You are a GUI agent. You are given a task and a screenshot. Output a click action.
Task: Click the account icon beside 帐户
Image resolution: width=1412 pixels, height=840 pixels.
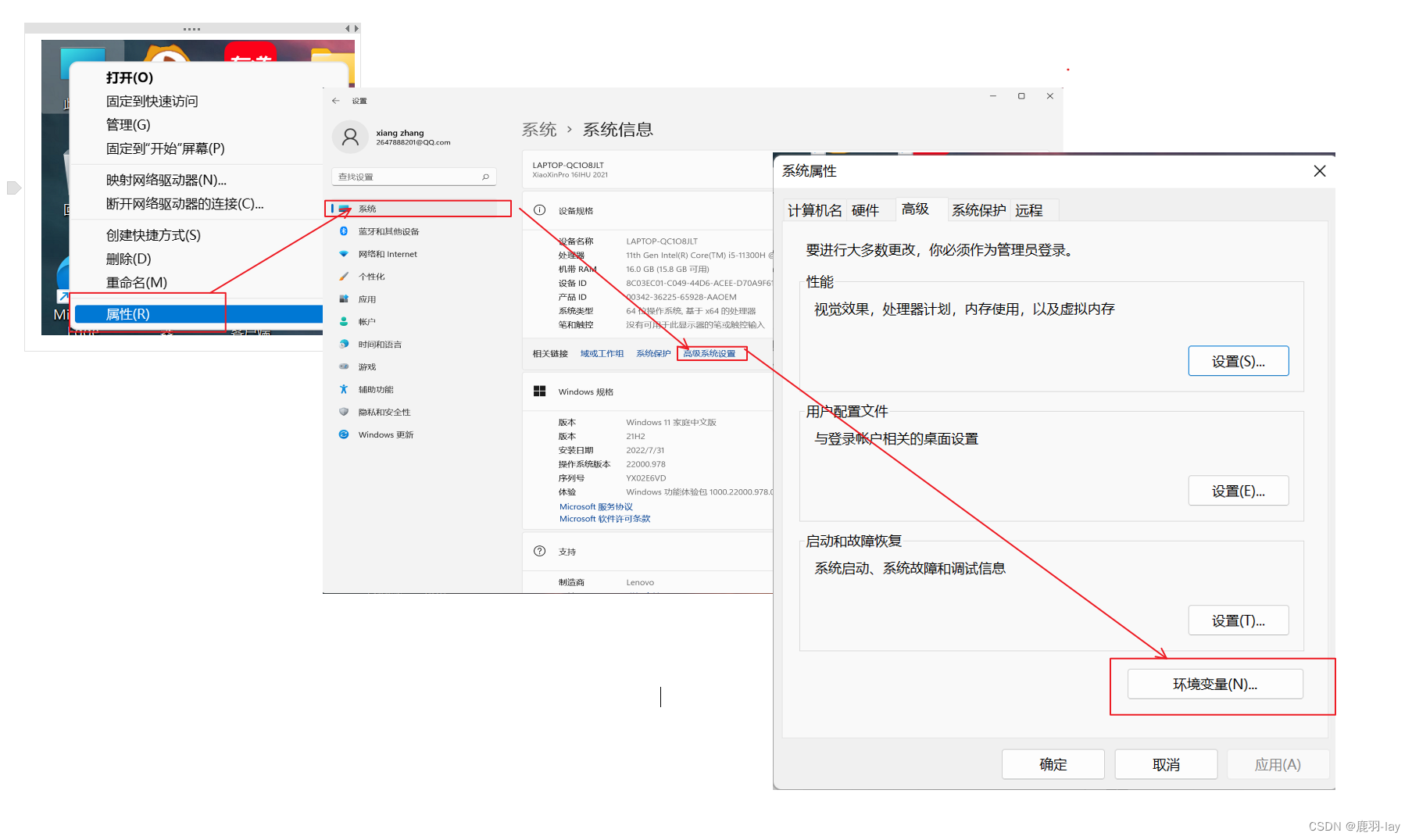pos(343,321)
